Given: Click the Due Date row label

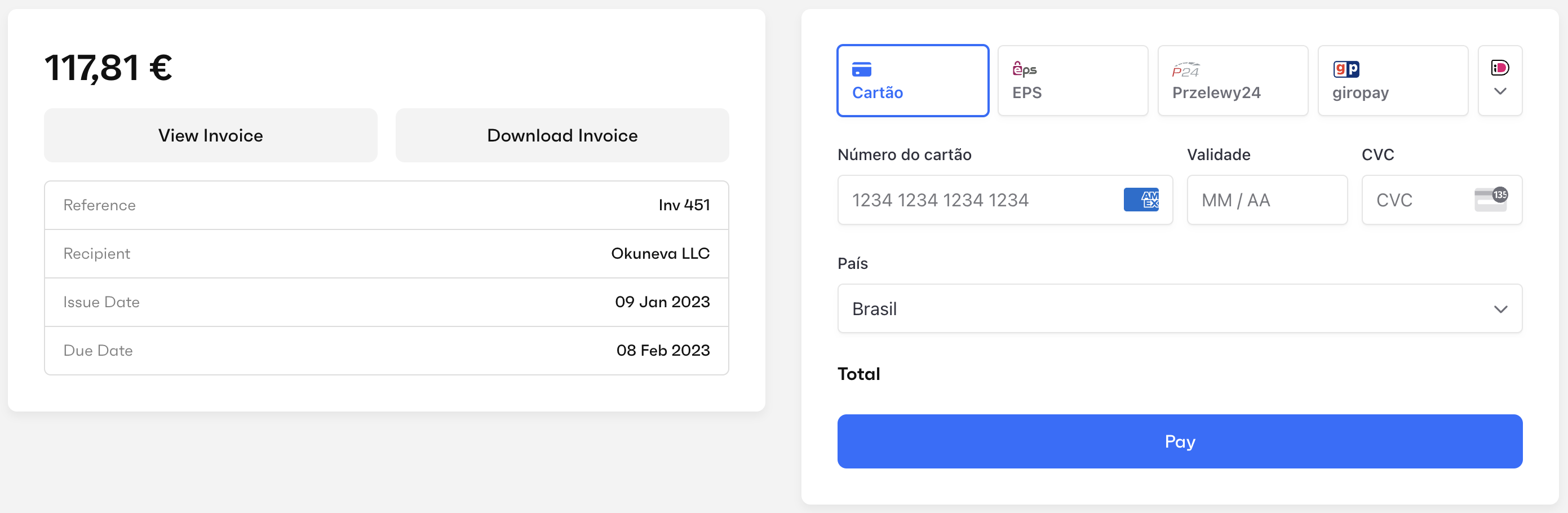Looking at the screenshot, I should [x=98, y=351].
